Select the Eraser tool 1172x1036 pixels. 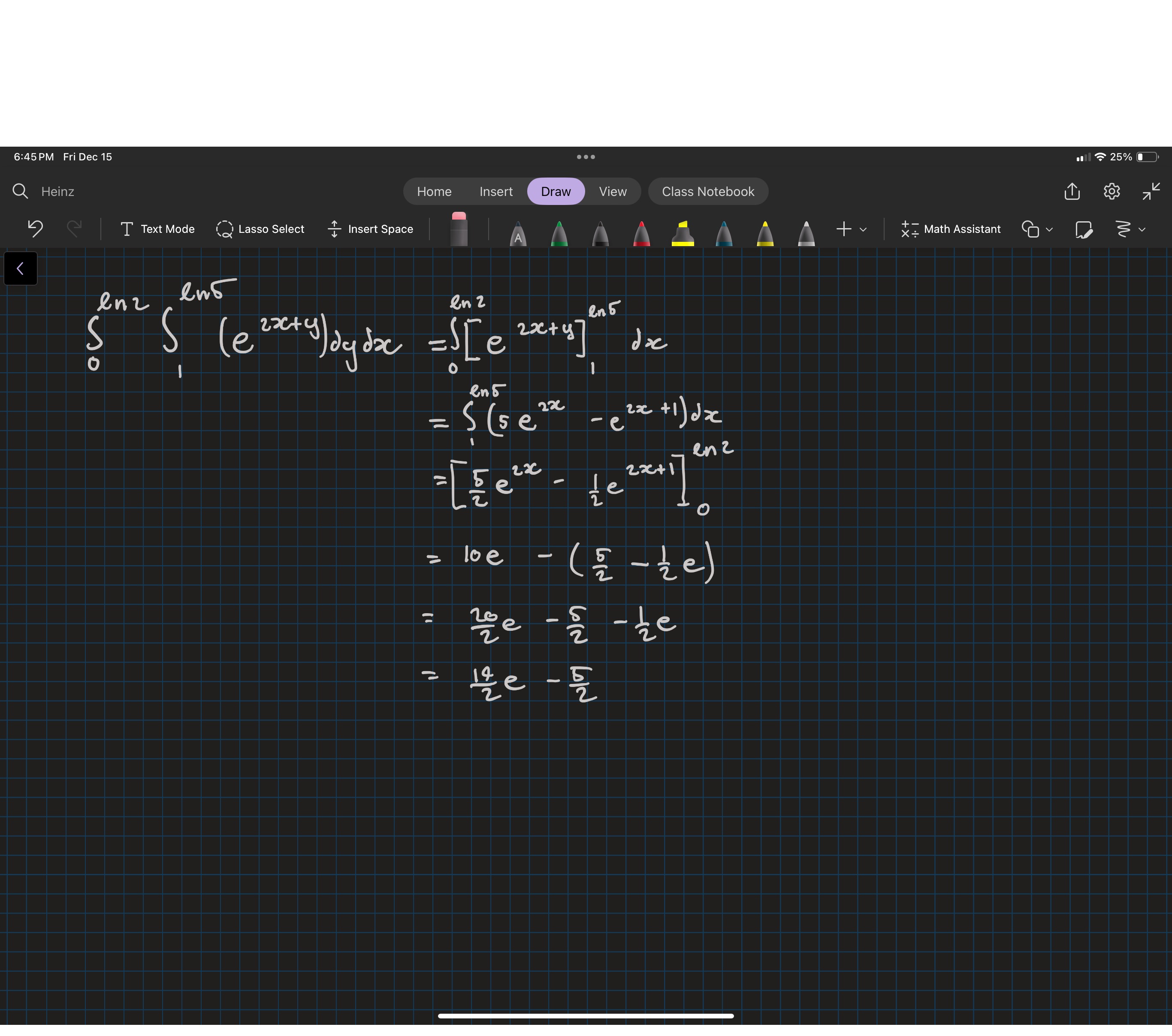[459, 229]
